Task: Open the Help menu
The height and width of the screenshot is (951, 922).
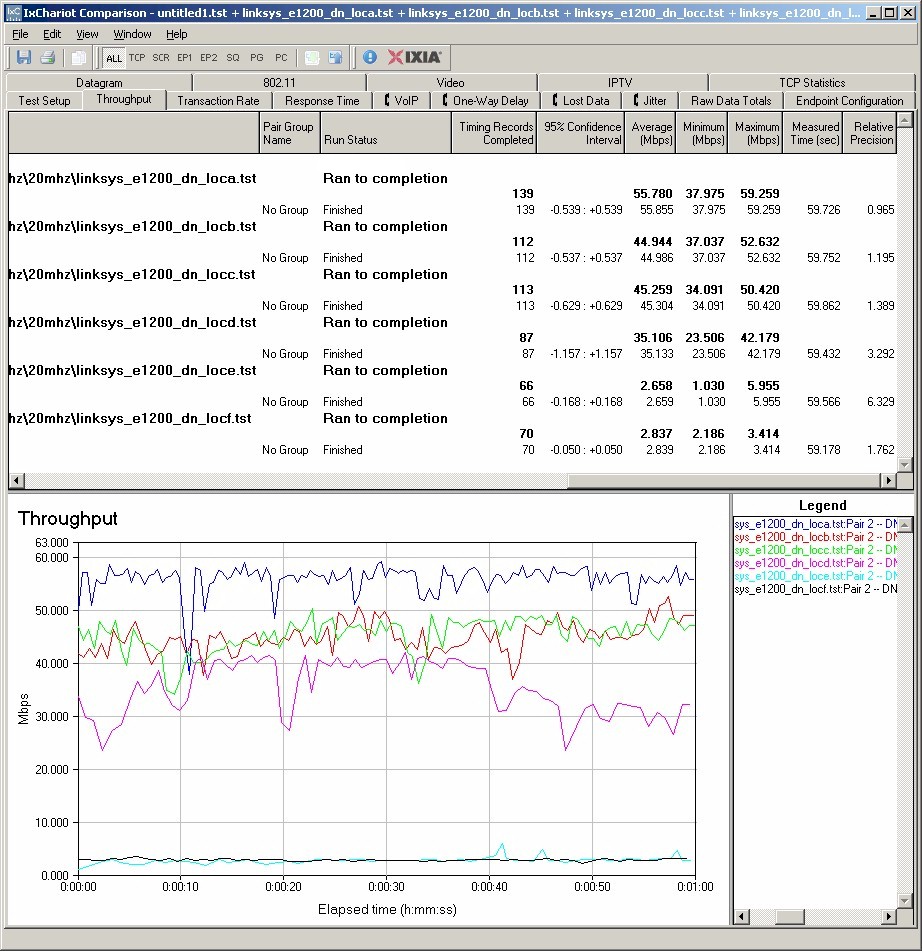Action: tap(177, 34)
